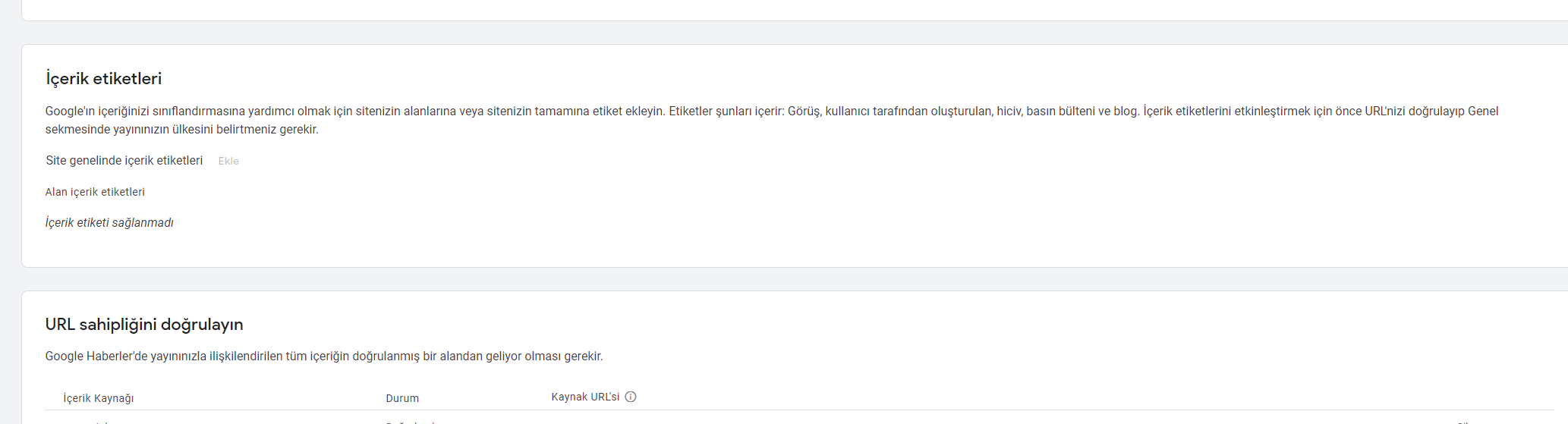The width and height of the screenshot is (1568, 424).
Task: Add site-wide content label via Ekle
Action: [228, 161]
